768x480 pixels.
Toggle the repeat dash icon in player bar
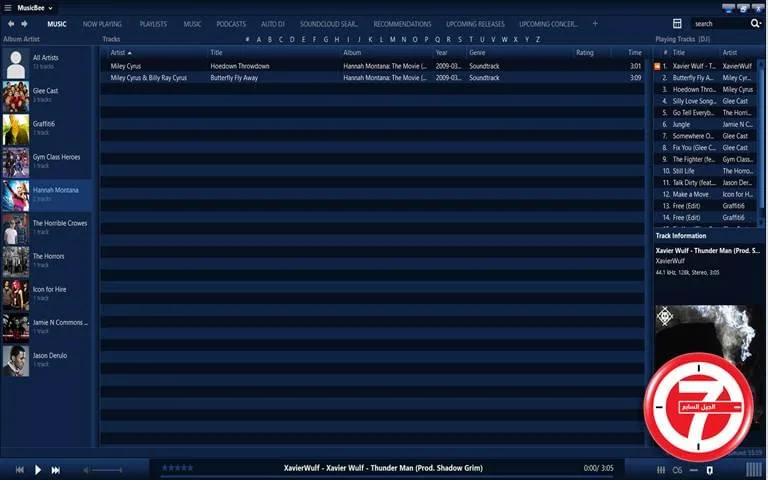694,470
